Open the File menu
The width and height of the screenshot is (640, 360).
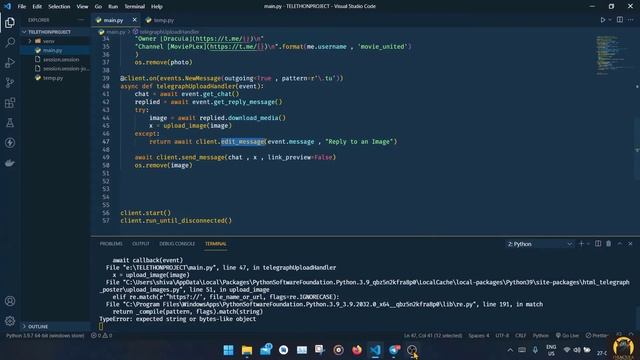point(22,7)
